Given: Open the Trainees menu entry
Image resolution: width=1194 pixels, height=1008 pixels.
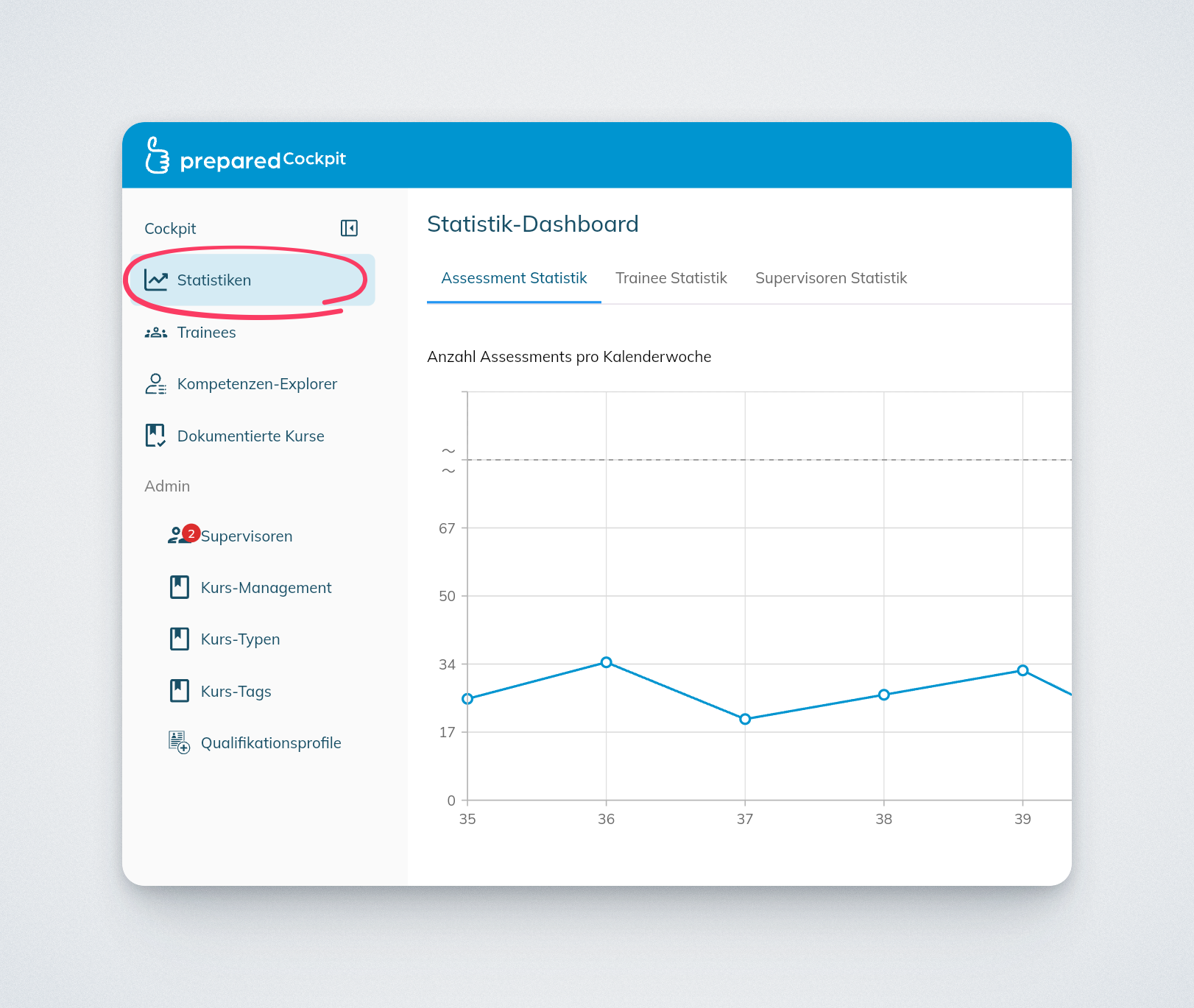Looking at the screenshot, I should point(206,333).
